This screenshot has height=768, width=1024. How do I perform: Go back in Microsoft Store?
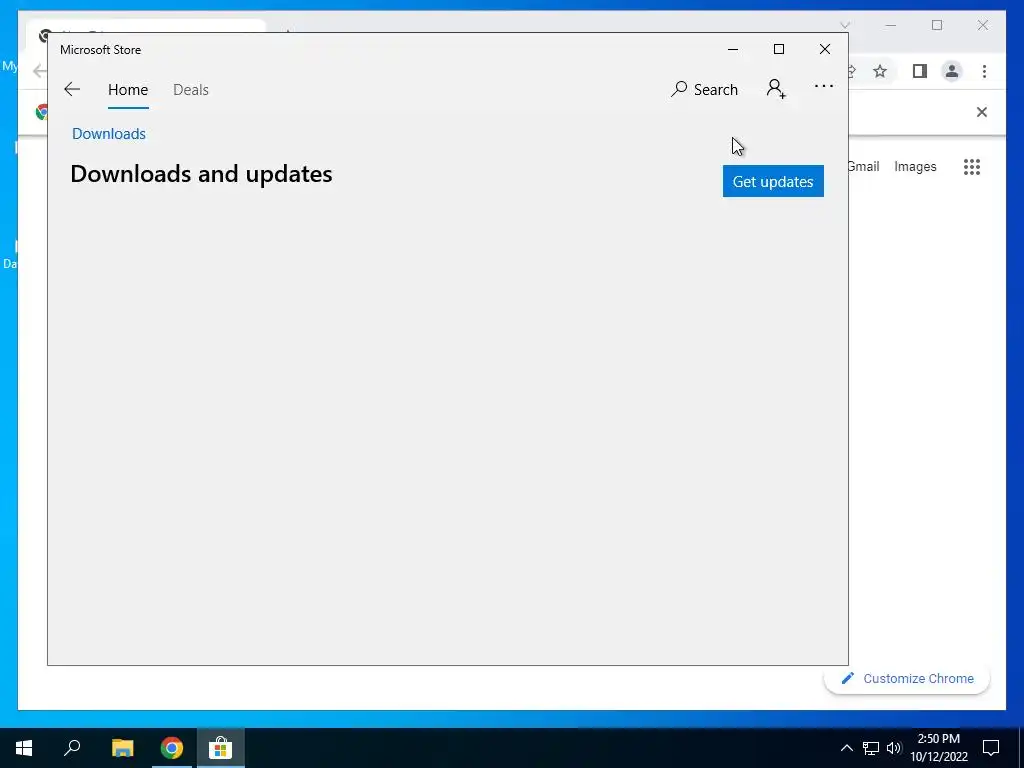72,89
